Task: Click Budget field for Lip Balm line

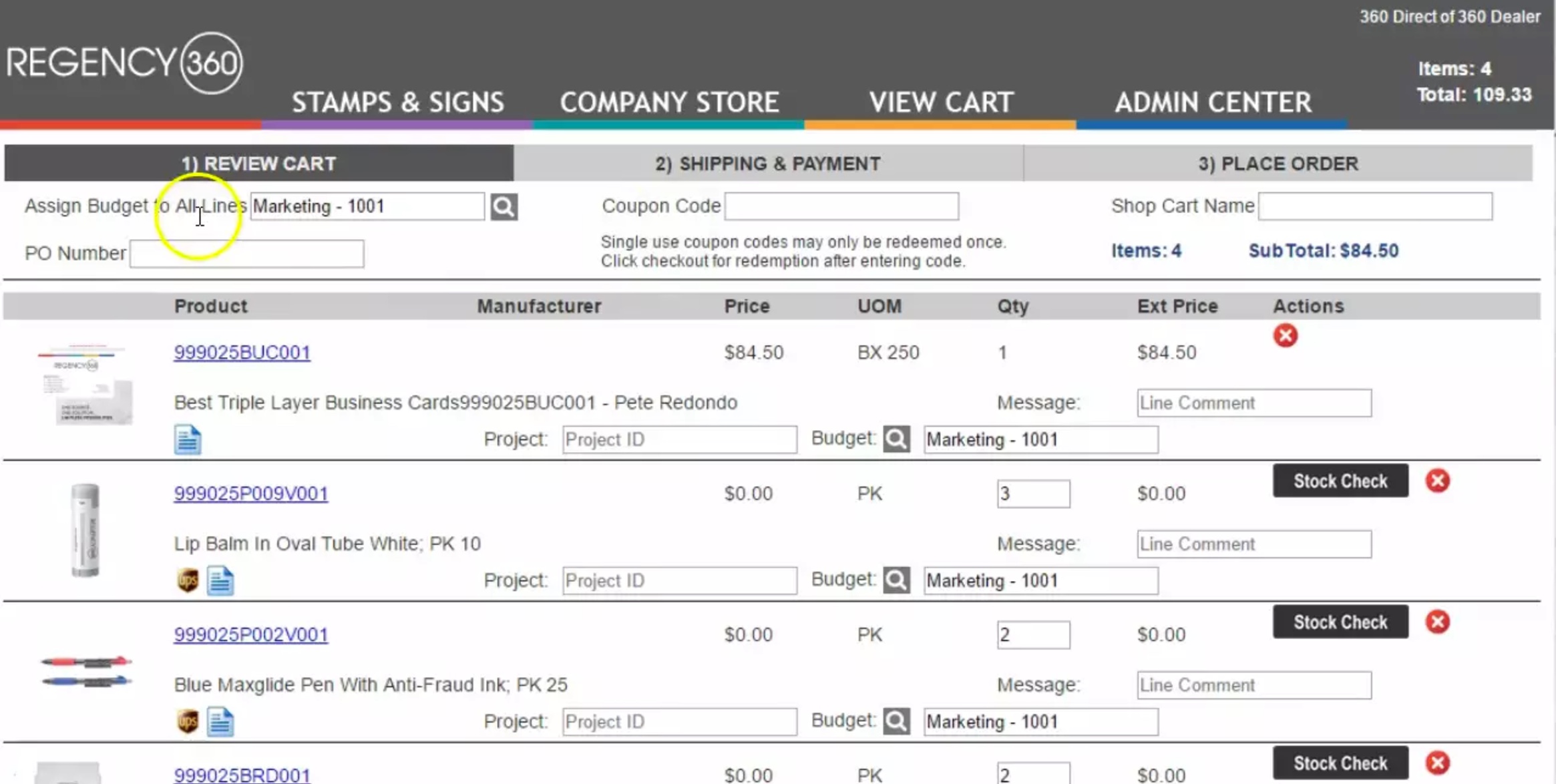Action: click(1040, 581)
